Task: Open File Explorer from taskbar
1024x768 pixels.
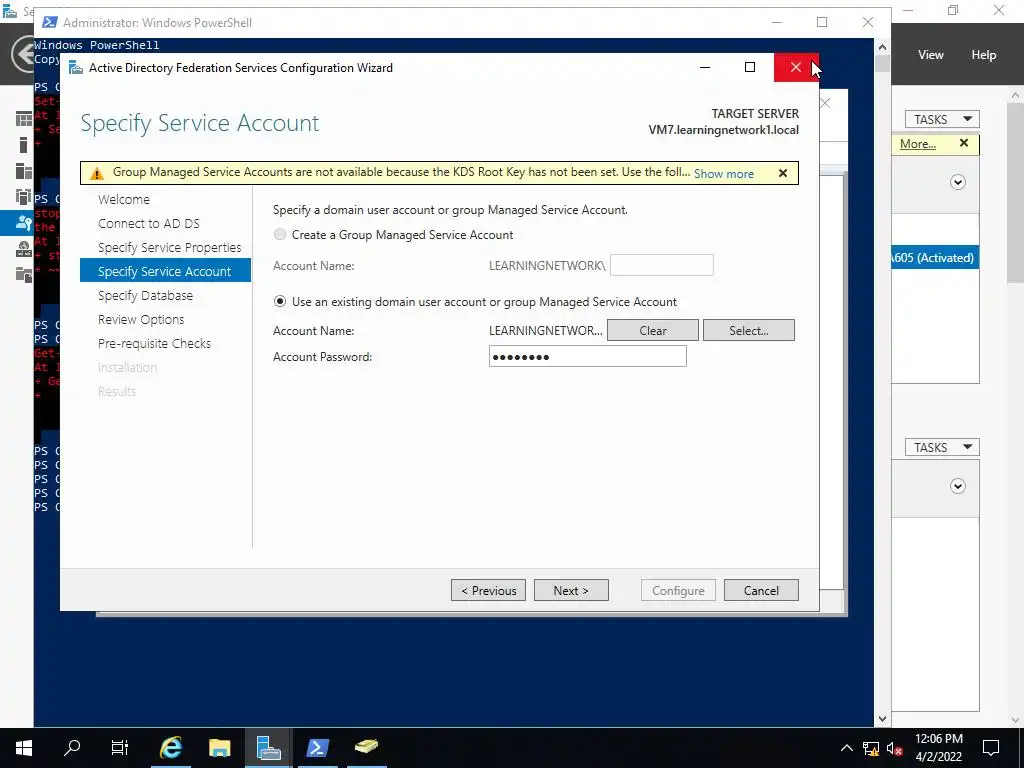Action: point(219,747)
